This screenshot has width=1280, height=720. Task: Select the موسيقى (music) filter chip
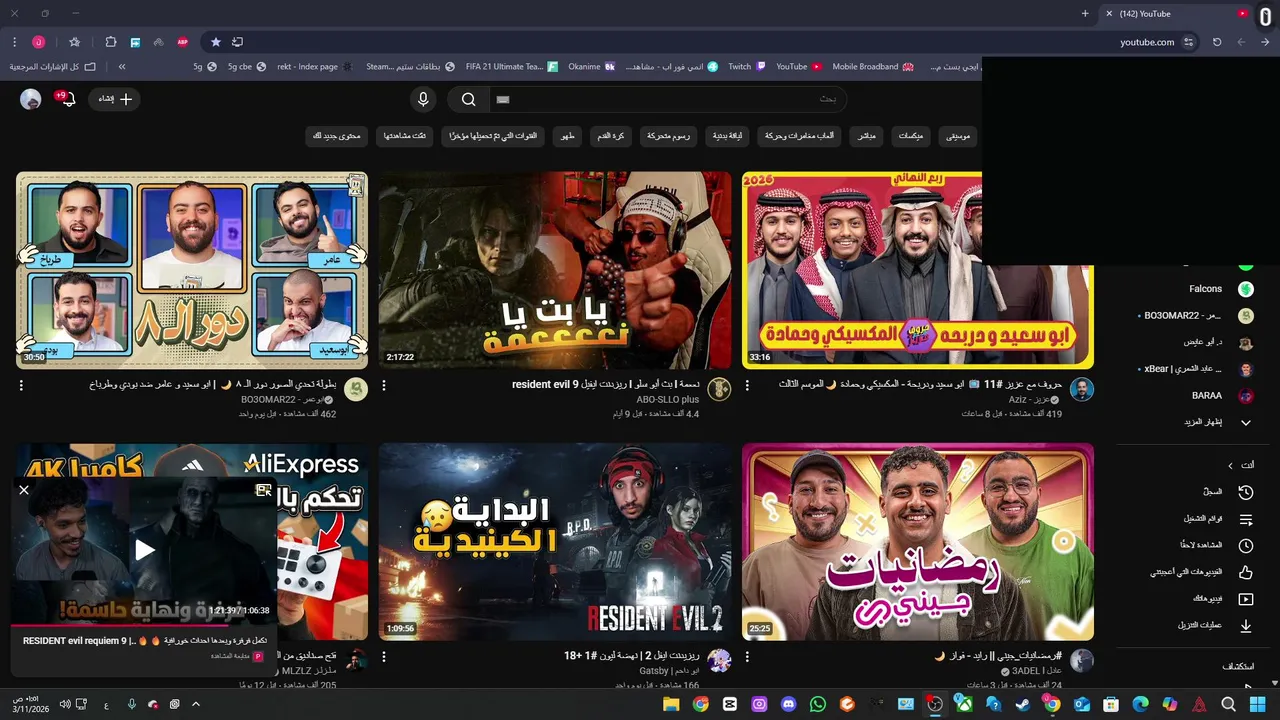(x=958, y=136)
